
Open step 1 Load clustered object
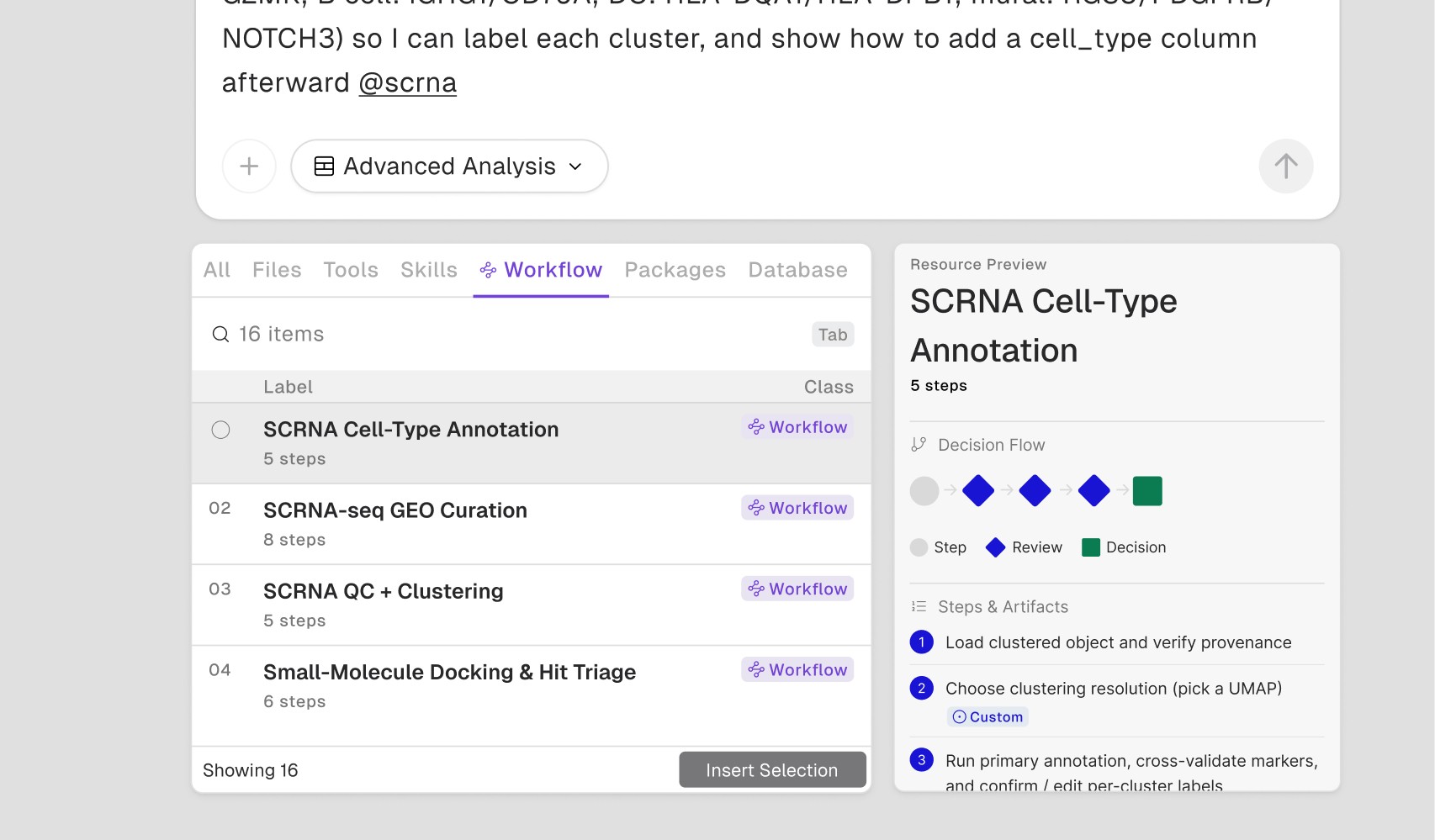pos(1117,642)
